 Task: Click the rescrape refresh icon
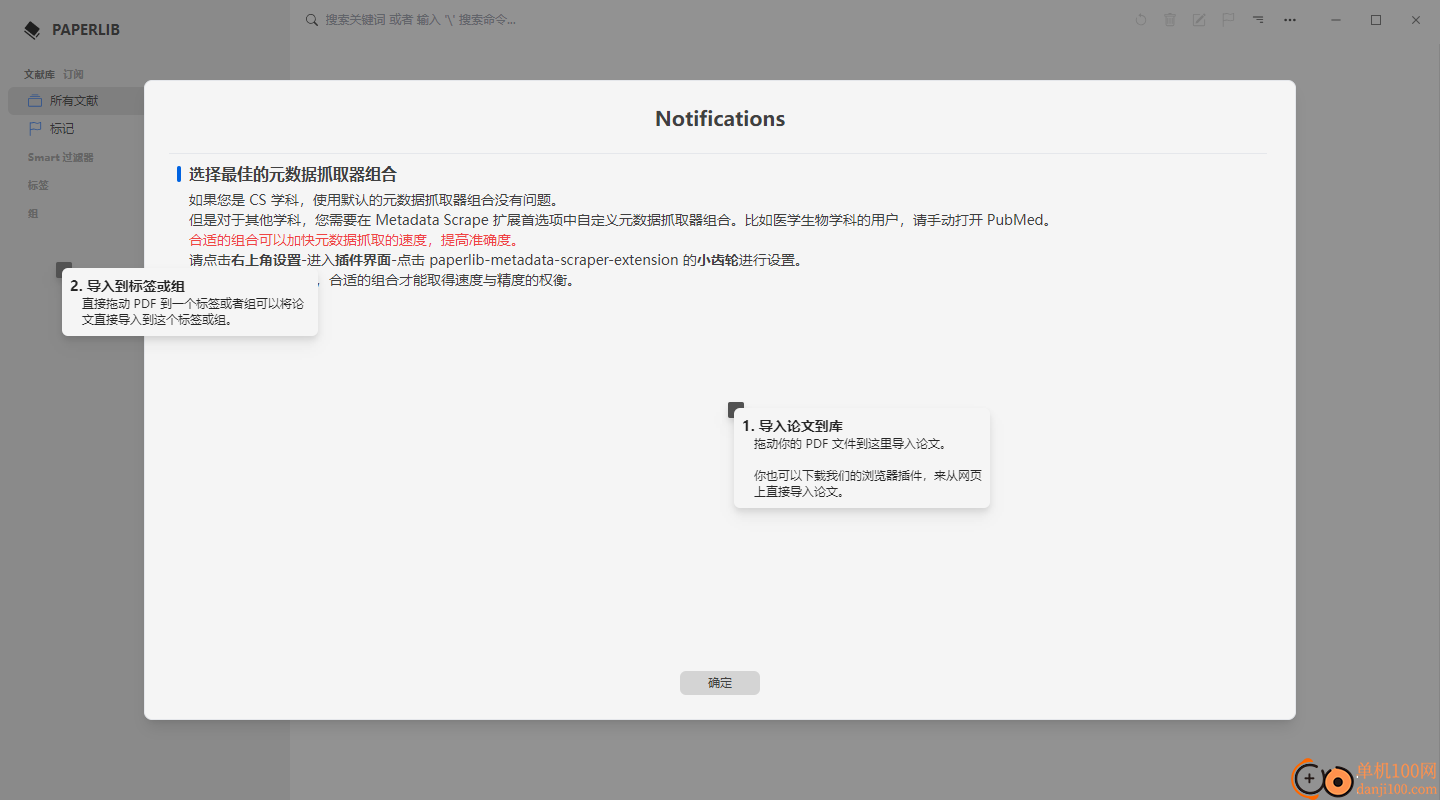click(x=1141, y=19)
